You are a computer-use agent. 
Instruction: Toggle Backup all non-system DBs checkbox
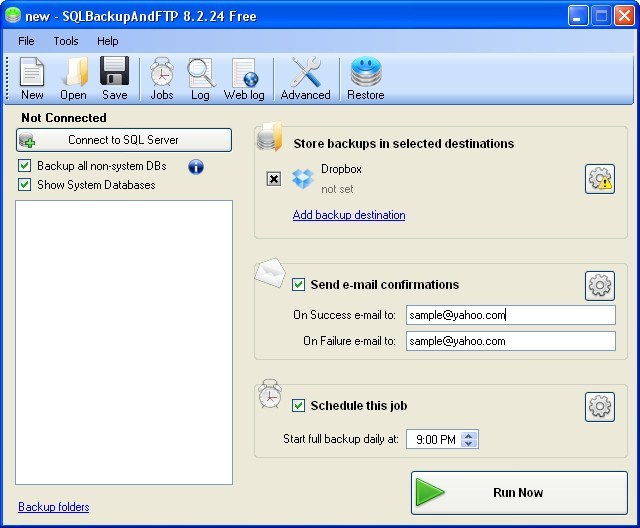[x=24, y=166]
